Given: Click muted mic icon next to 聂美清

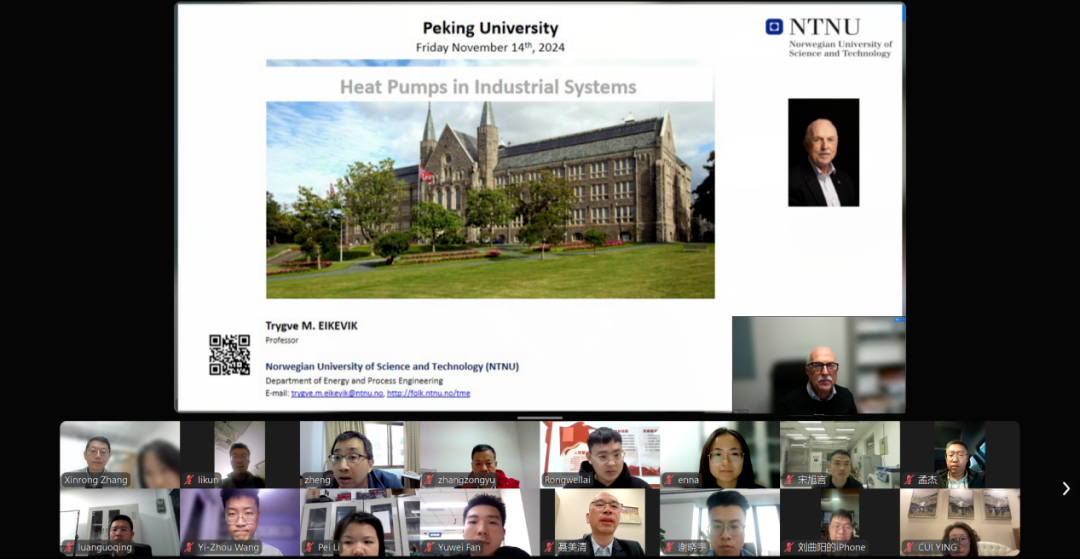Looking at the screenshot, I should [x=548, y=547].
